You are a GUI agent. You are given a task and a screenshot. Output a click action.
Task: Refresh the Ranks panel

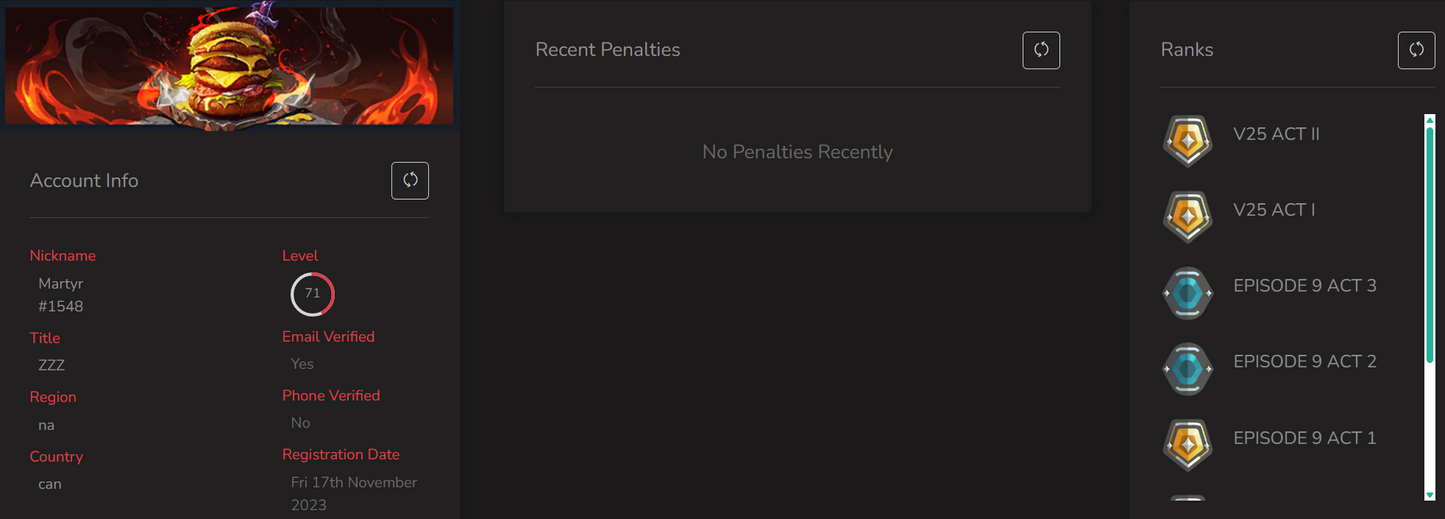1416,50
